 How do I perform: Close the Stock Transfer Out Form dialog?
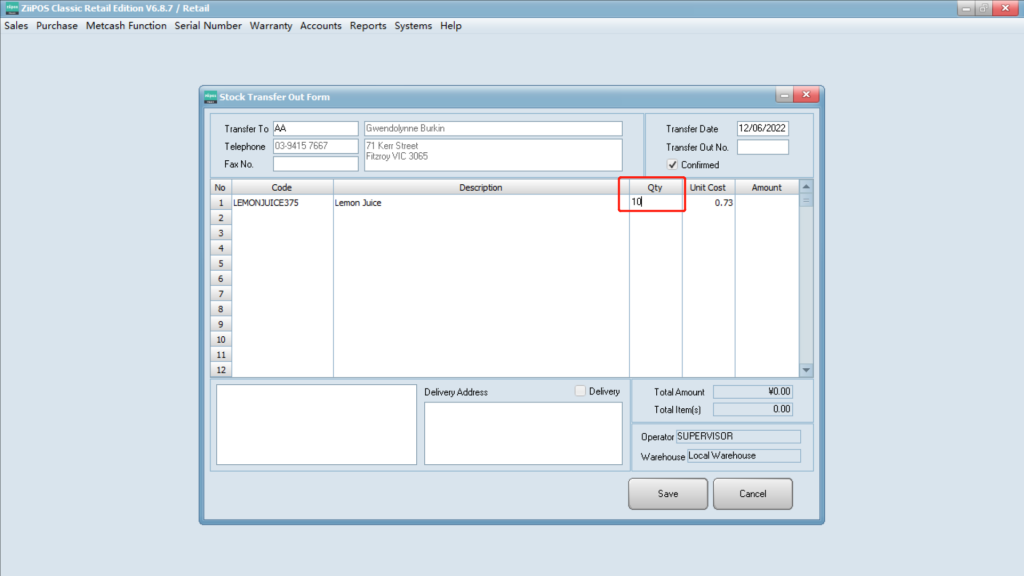808,96
